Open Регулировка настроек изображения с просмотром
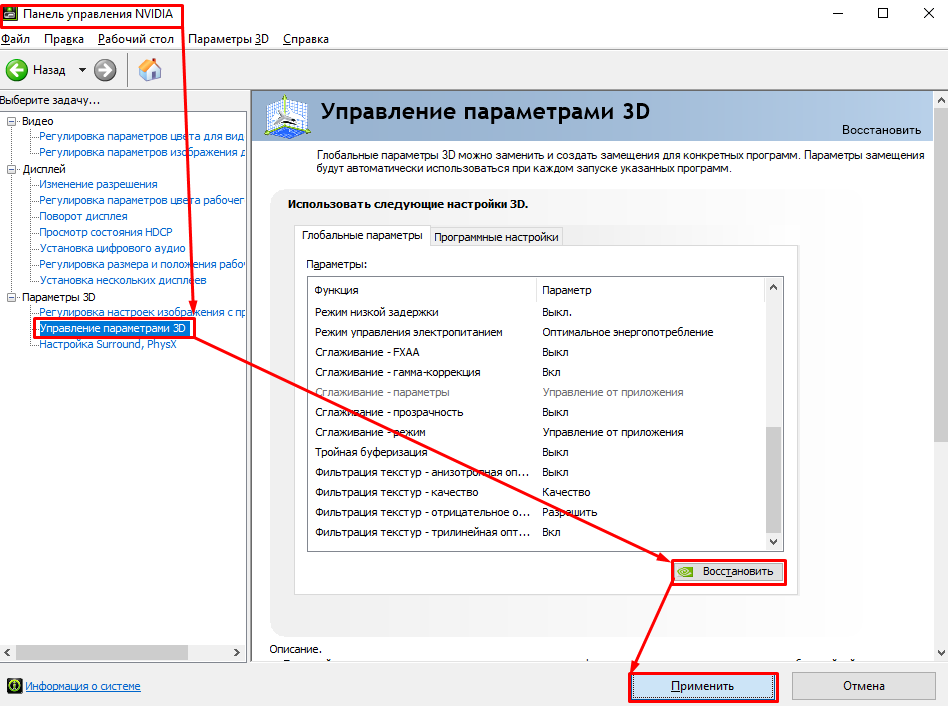 (141, 313)
